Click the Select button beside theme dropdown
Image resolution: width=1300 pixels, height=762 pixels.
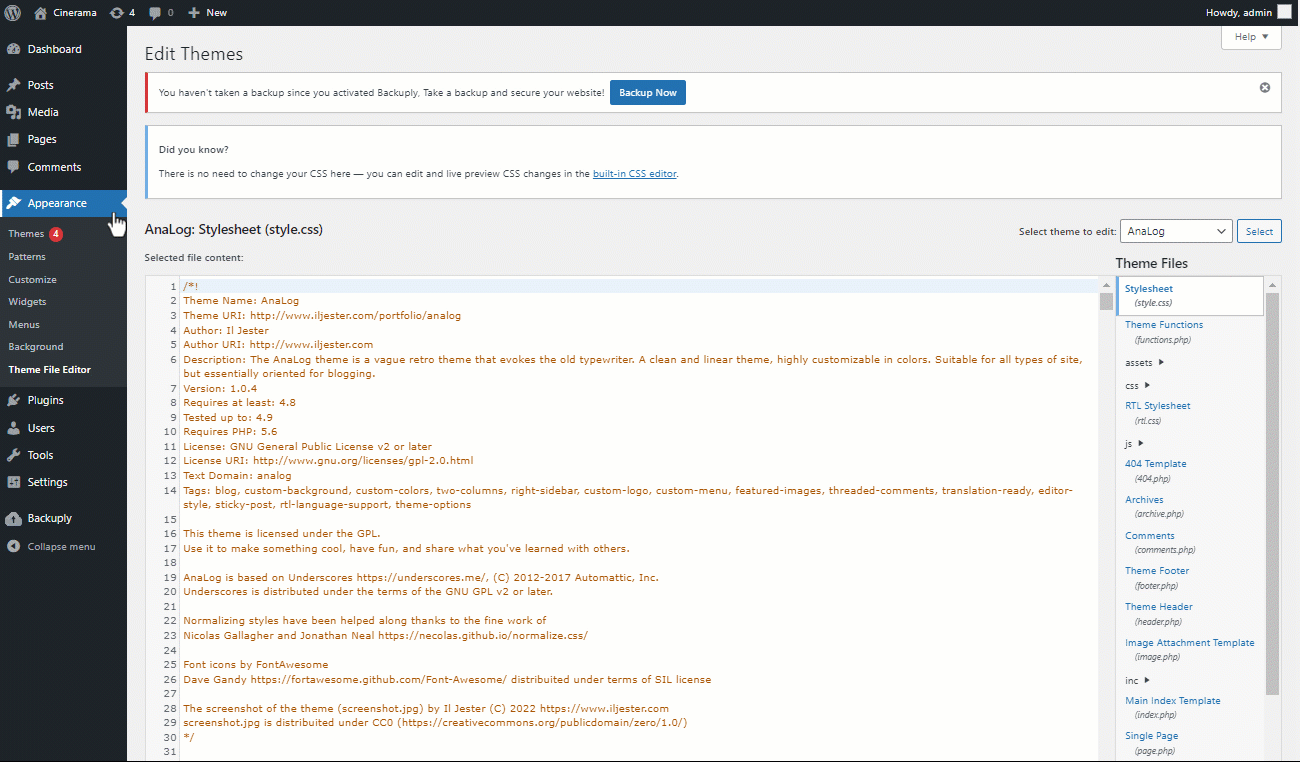1259,231
